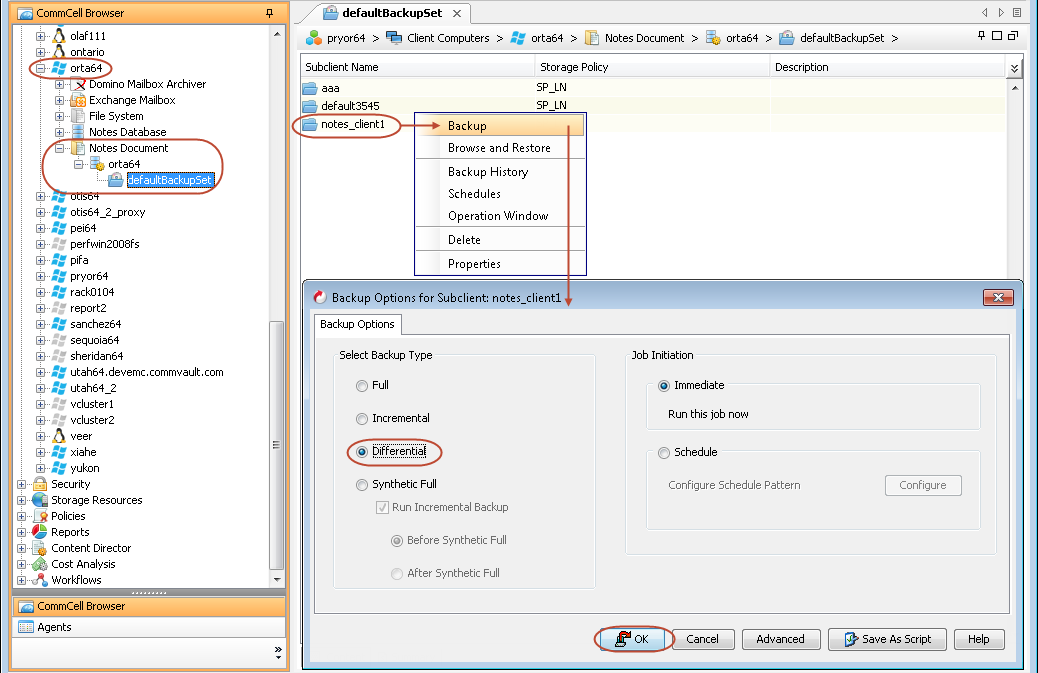Image resolution: width=1038 pixels, height=673 pixels.
Task: Click the olaf111 Linux penguin icon
Action: pyautogui.click(x=59, y=36)
